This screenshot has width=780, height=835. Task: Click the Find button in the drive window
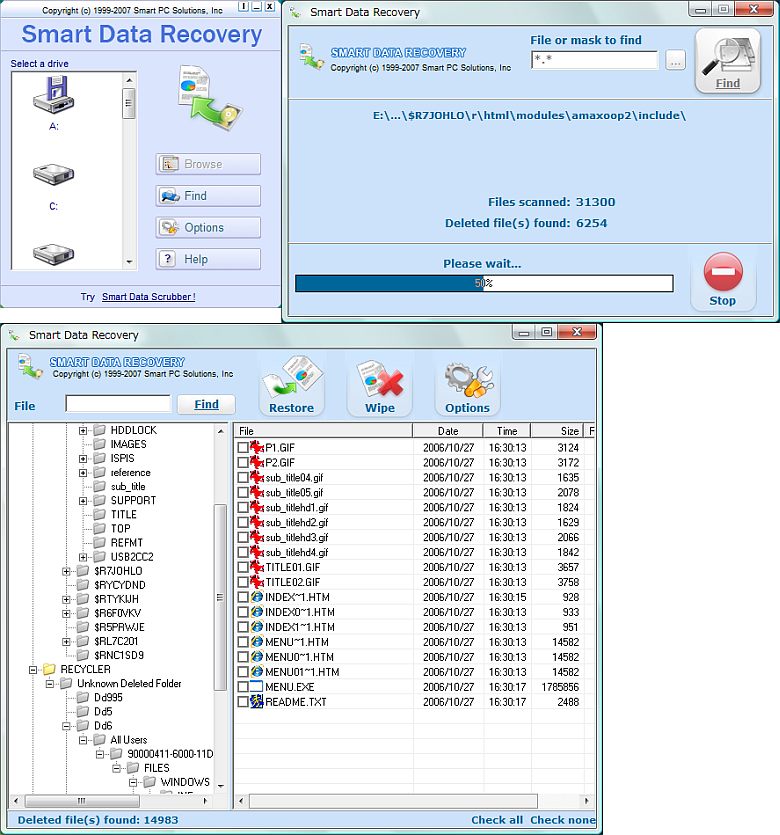pos(208,196)
